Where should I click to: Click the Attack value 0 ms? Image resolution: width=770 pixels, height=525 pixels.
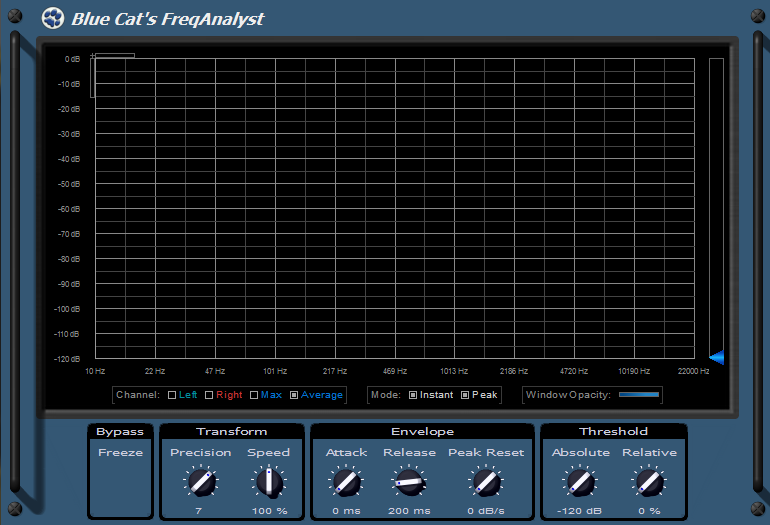coord(346,511)
